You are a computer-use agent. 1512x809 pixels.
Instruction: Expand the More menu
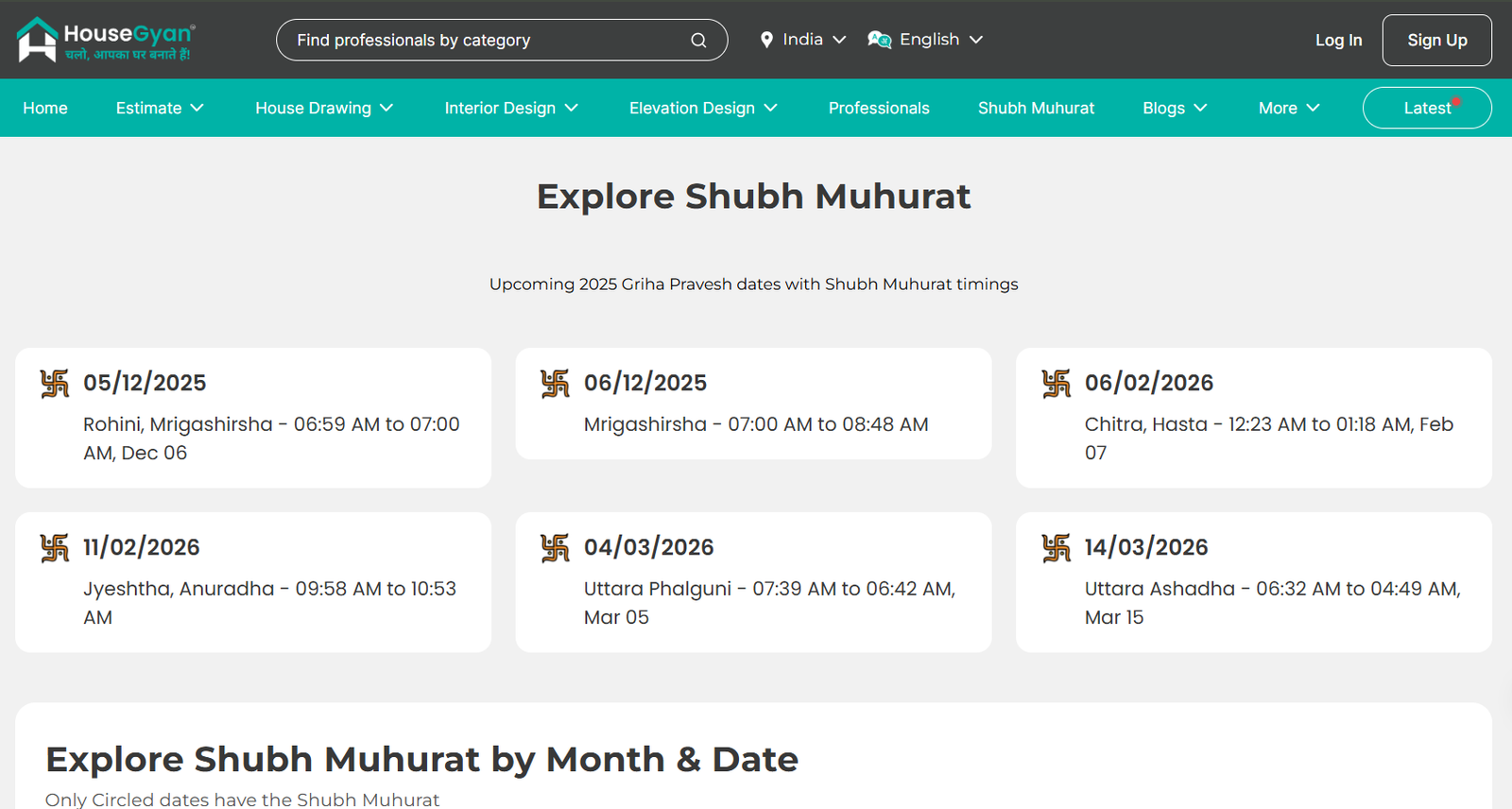tap(1288, 108)
